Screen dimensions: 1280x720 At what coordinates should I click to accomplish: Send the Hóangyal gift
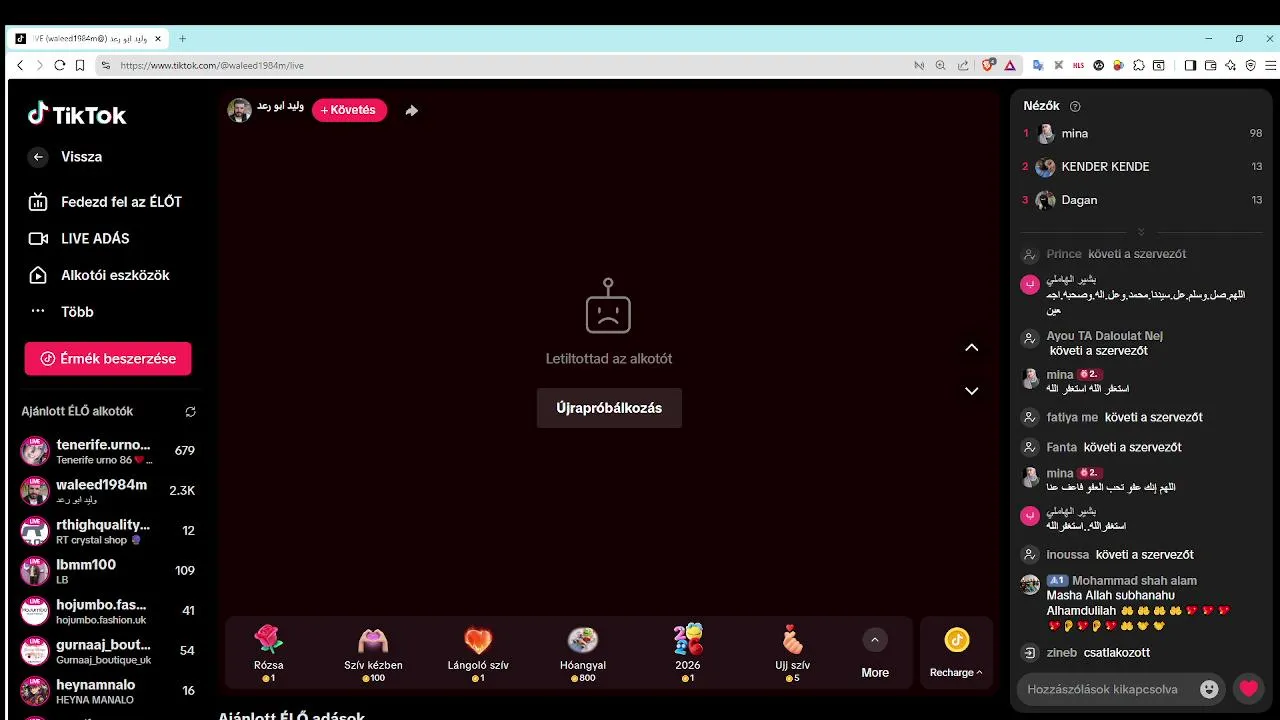[583, 653]
